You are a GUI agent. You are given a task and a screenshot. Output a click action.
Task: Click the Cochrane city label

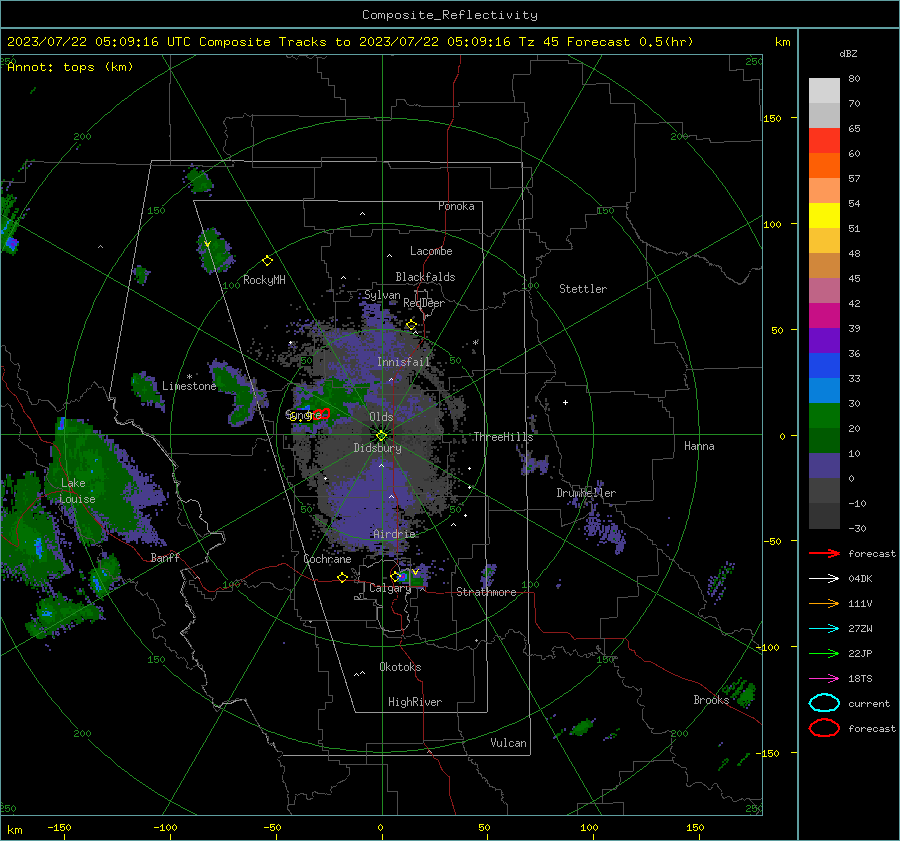327,559
